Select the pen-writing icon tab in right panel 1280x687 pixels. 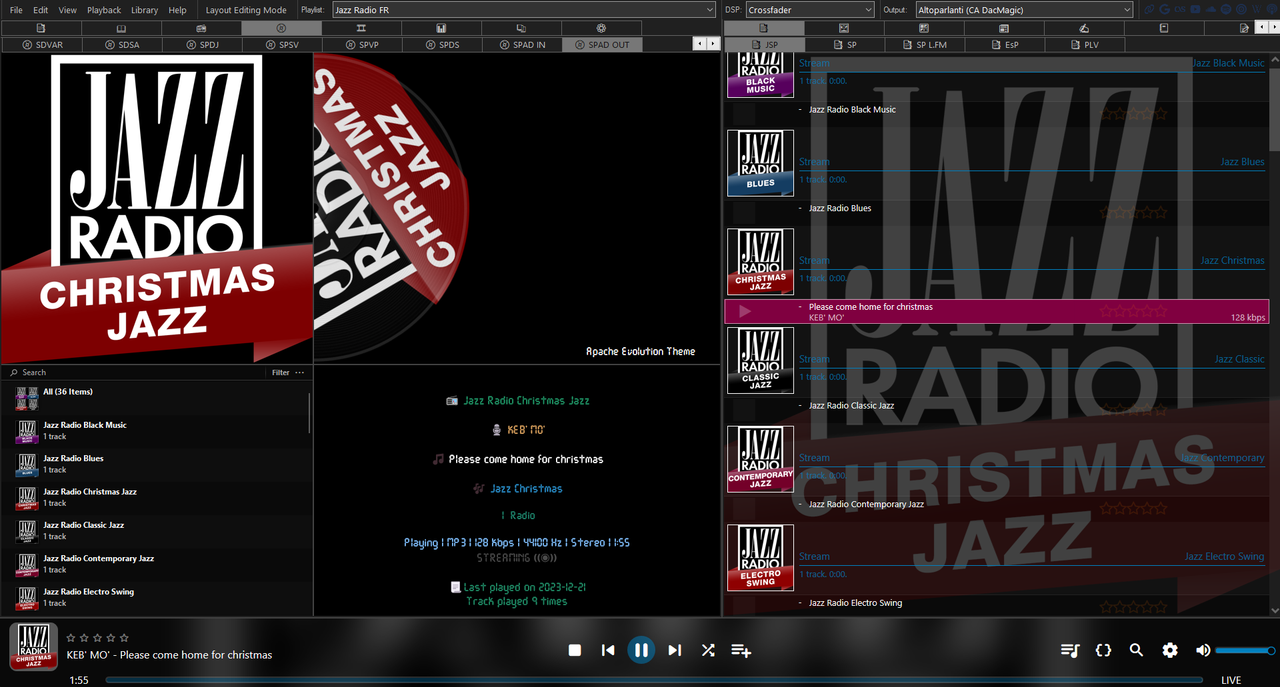pos(1084,28)
